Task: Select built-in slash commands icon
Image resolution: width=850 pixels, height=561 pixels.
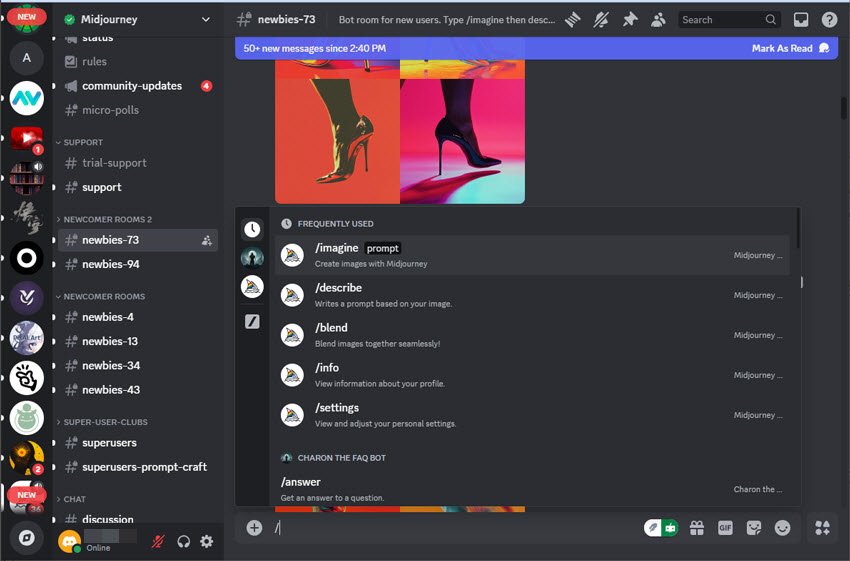Action: (252, 321)
